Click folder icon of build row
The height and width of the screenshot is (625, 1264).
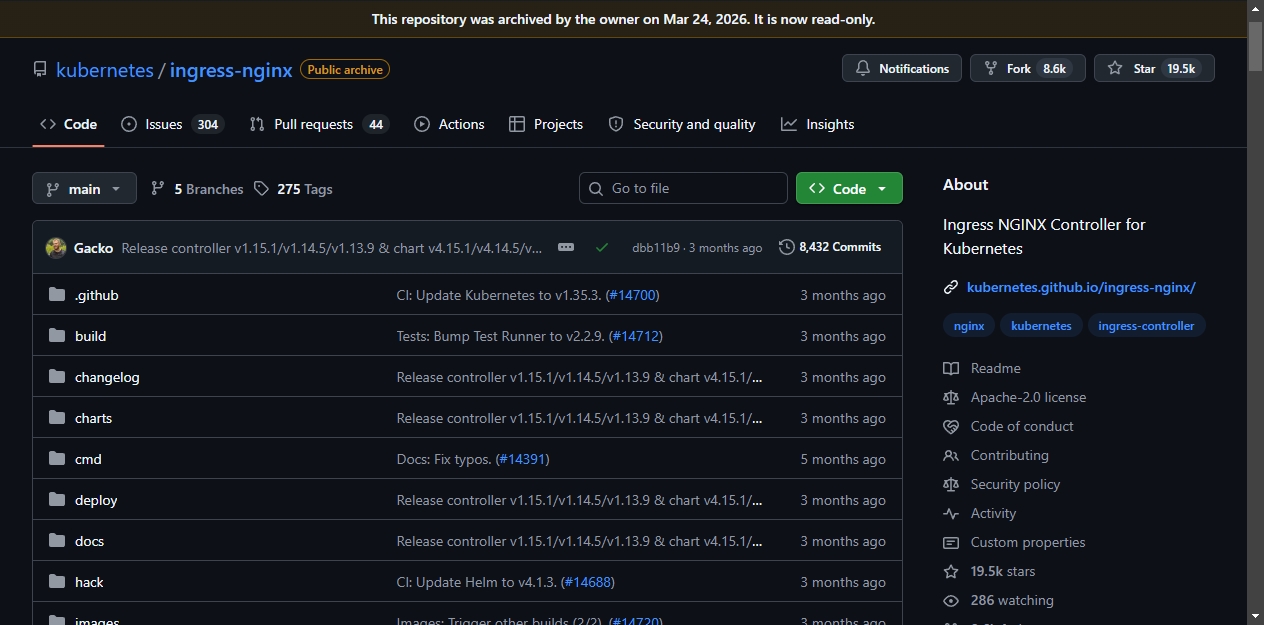57,336
